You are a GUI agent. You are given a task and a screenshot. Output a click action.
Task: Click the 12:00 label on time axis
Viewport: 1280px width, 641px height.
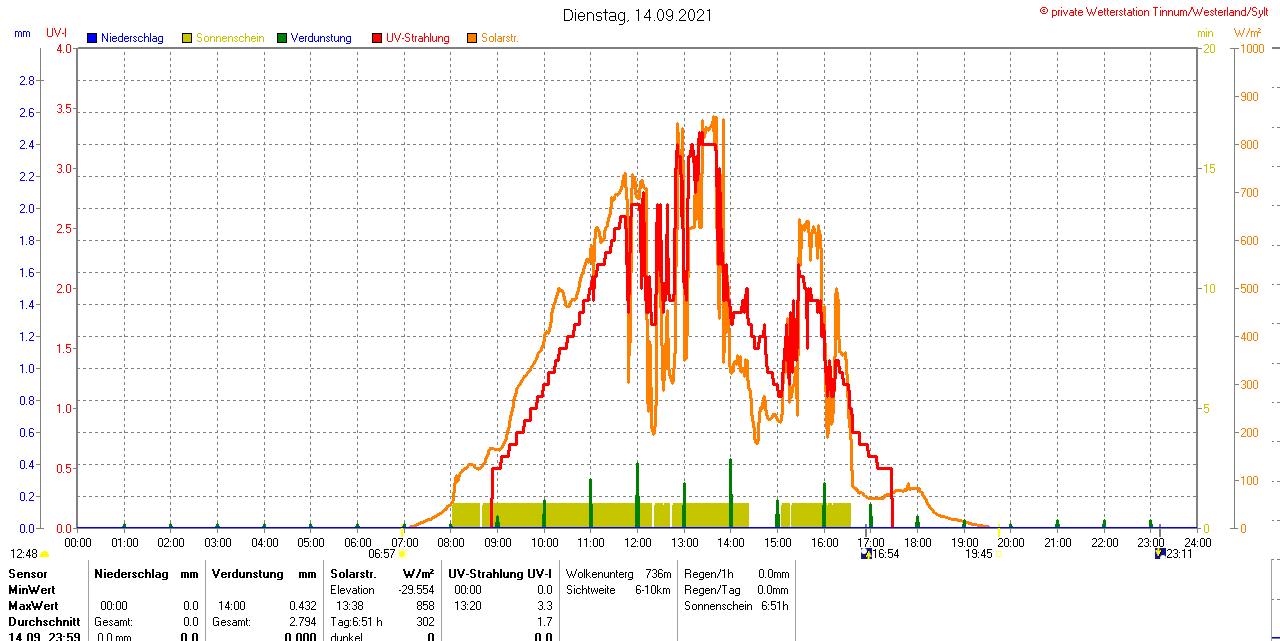click(638, 542)
